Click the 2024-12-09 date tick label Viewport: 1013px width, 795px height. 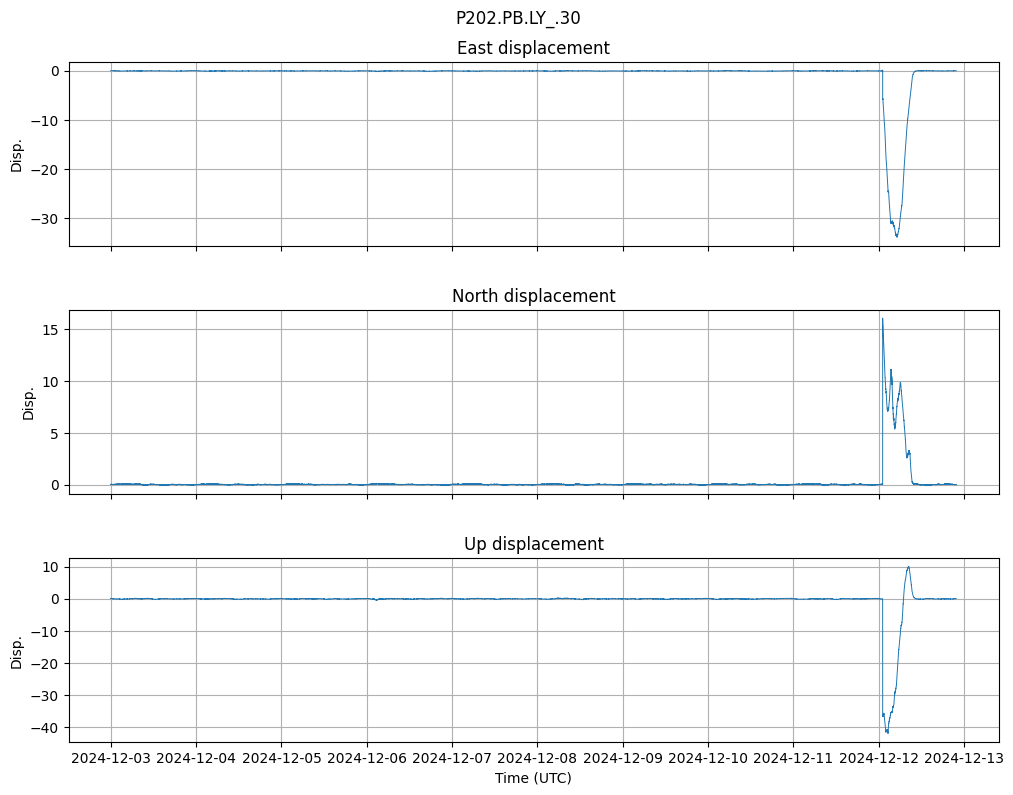coord(623,758)
